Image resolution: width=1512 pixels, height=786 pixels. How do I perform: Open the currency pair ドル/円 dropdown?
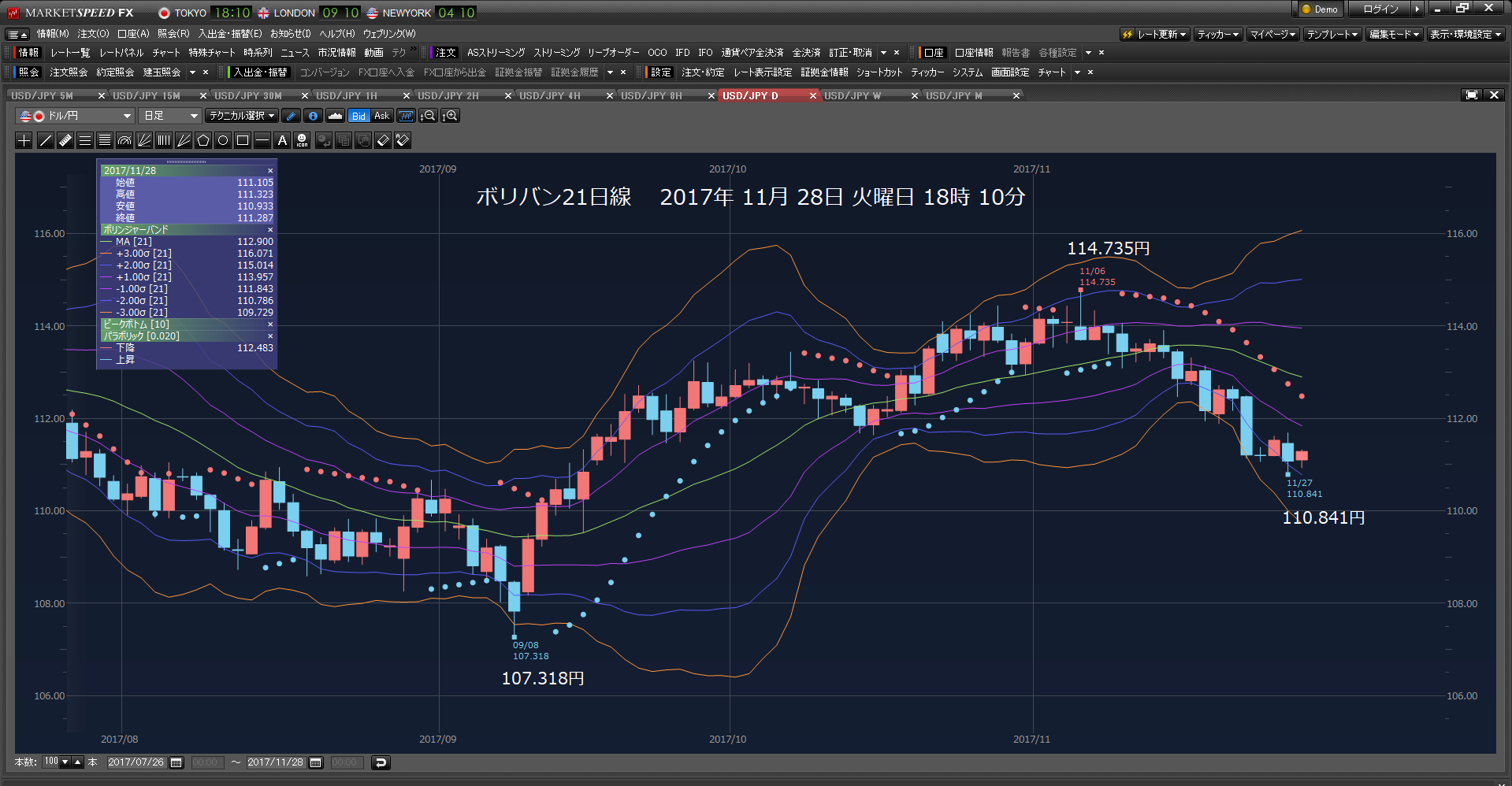[x=75, y=116]
